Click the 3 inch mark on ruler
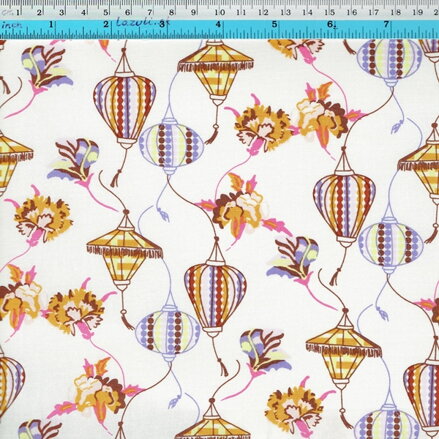439x439 pixels. (x=162, y=24)
